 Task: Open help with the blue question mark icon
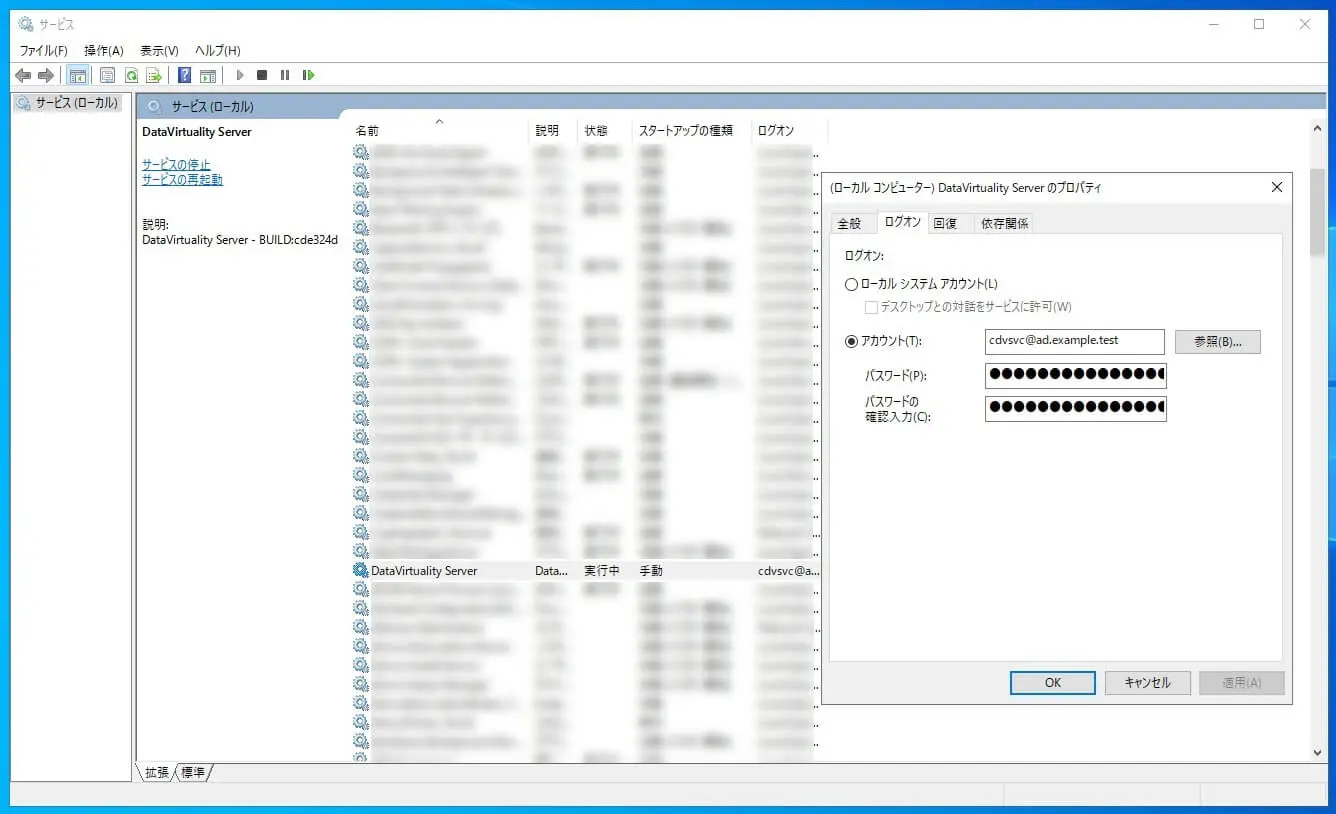tap(185, 75)
